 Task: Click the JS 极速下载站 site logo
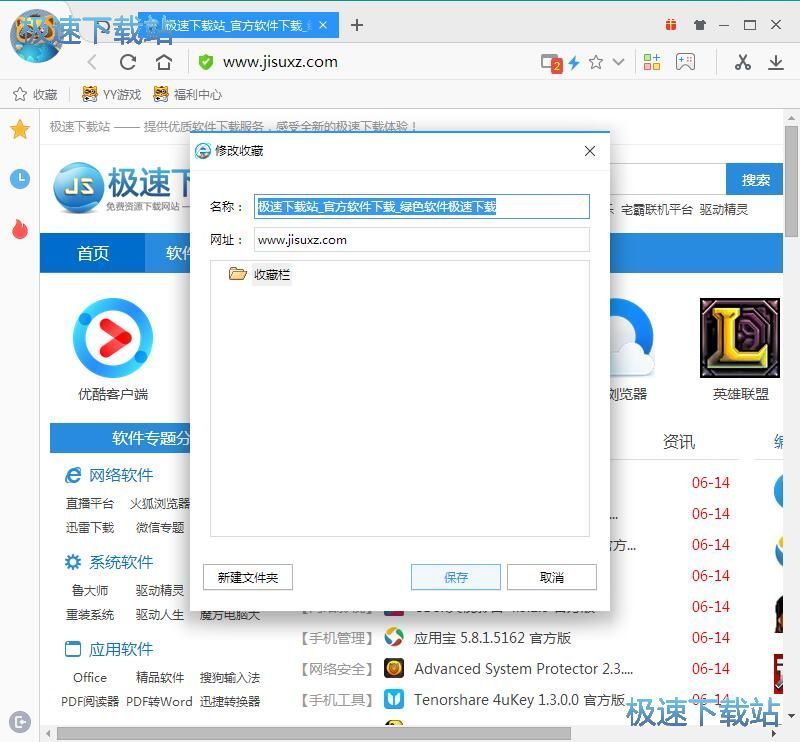121,187
